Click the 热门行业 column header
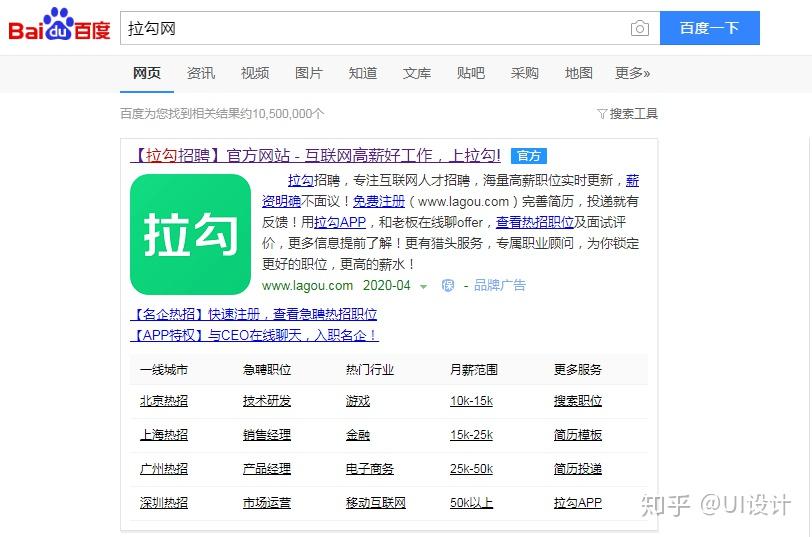 click(370, 370)
